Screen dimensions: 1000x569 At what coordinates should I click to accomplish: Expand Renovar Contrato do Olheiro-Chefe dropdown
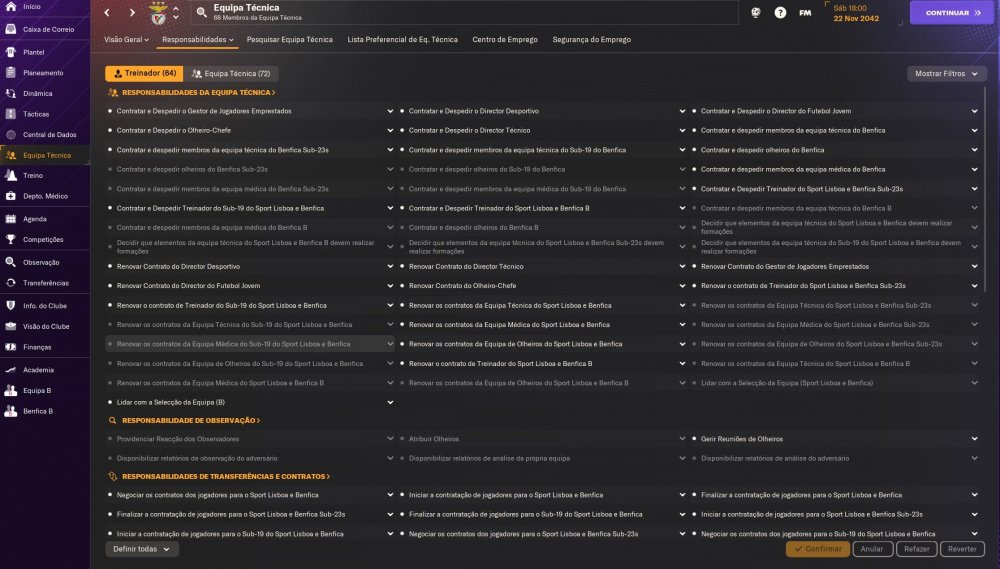click(682, 286)
